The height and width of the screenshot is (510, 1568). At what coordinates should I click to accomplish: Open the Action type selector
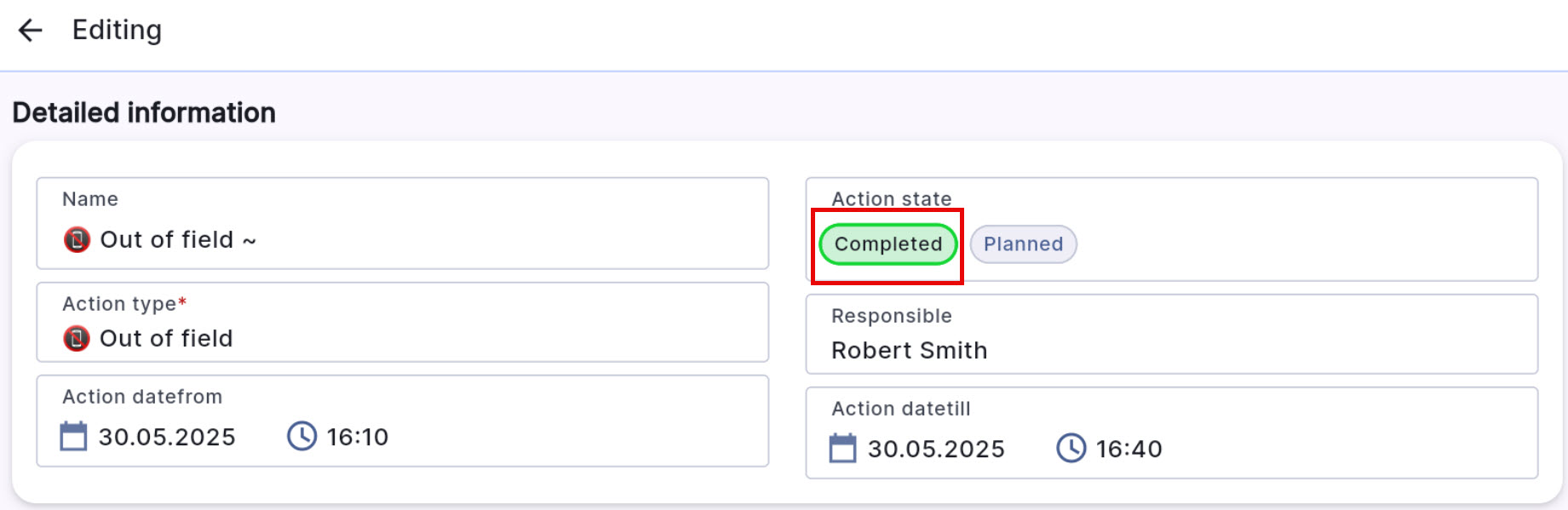(400, 324)
